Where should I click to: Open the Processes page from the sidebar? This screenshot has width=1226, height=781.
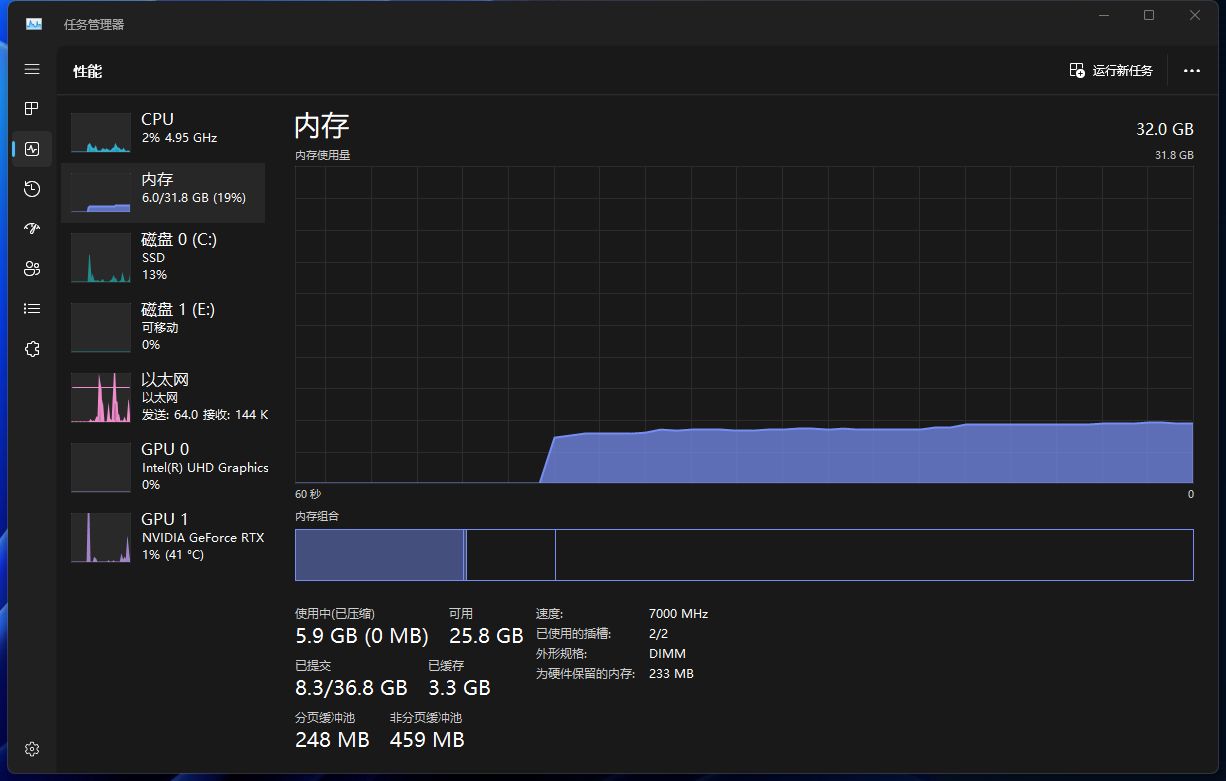point(31,109)
